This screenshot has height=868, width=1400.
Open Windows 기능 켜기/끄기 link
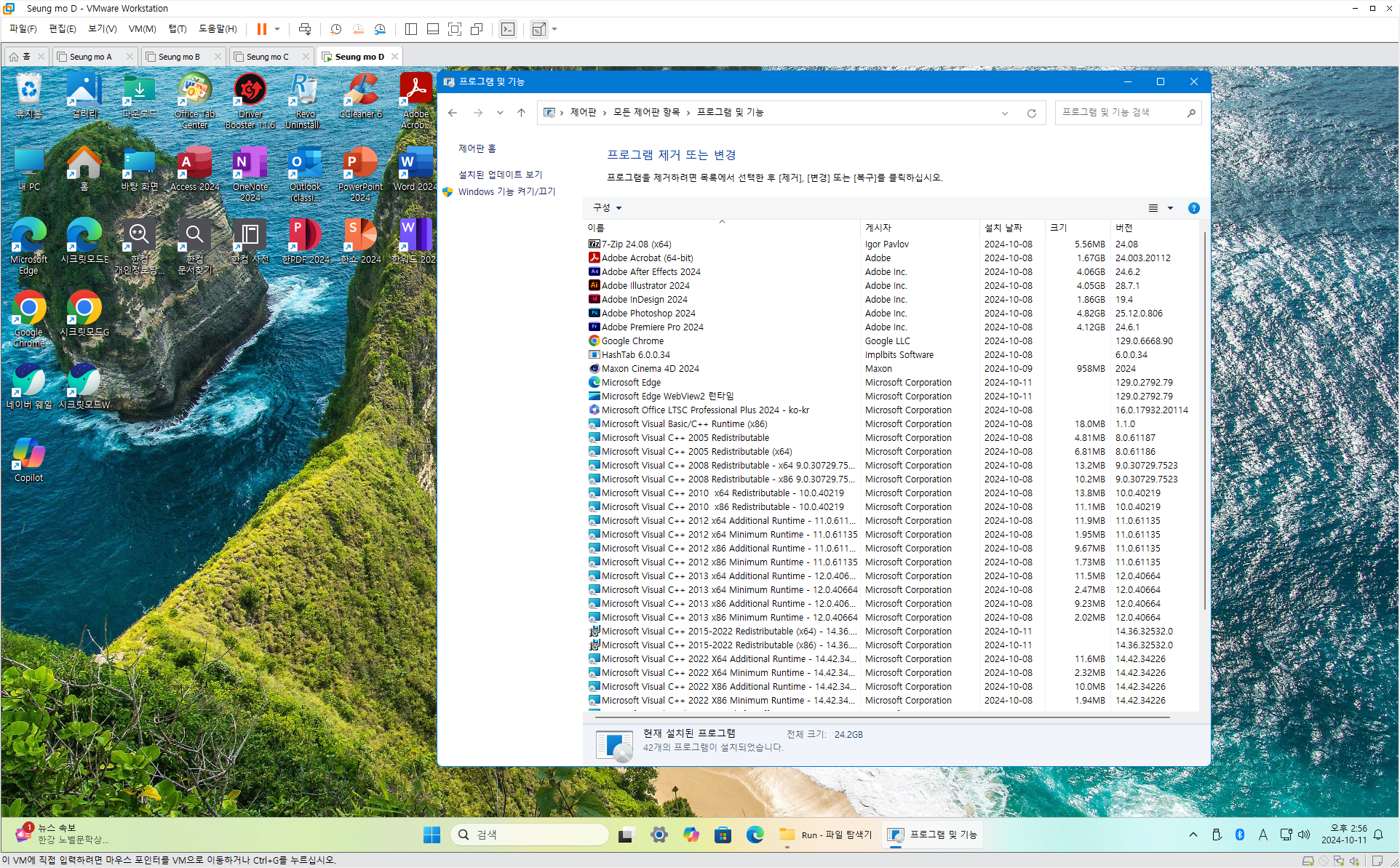[x=506, y=191]
